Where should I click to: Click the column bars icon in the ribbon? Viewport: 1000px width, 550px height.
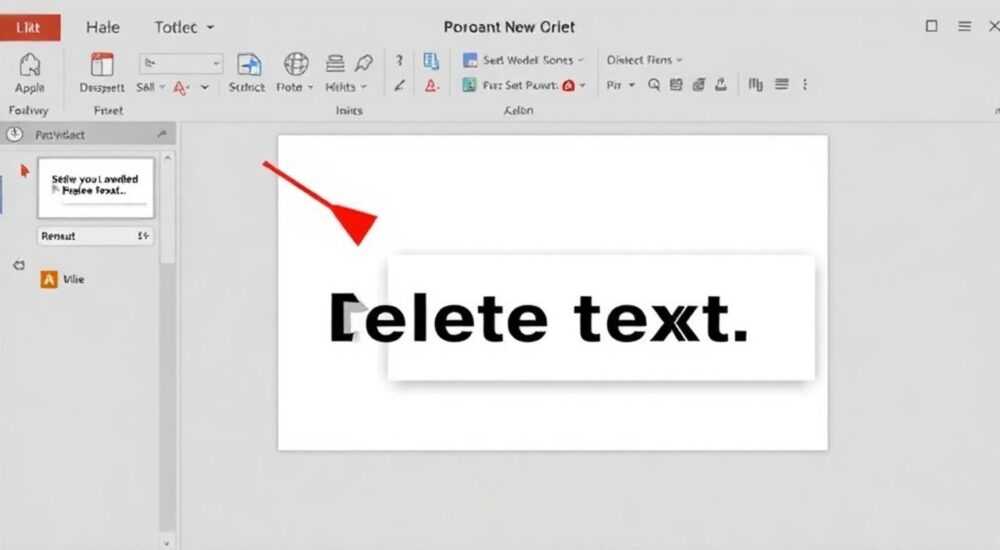tap(756, 84)
